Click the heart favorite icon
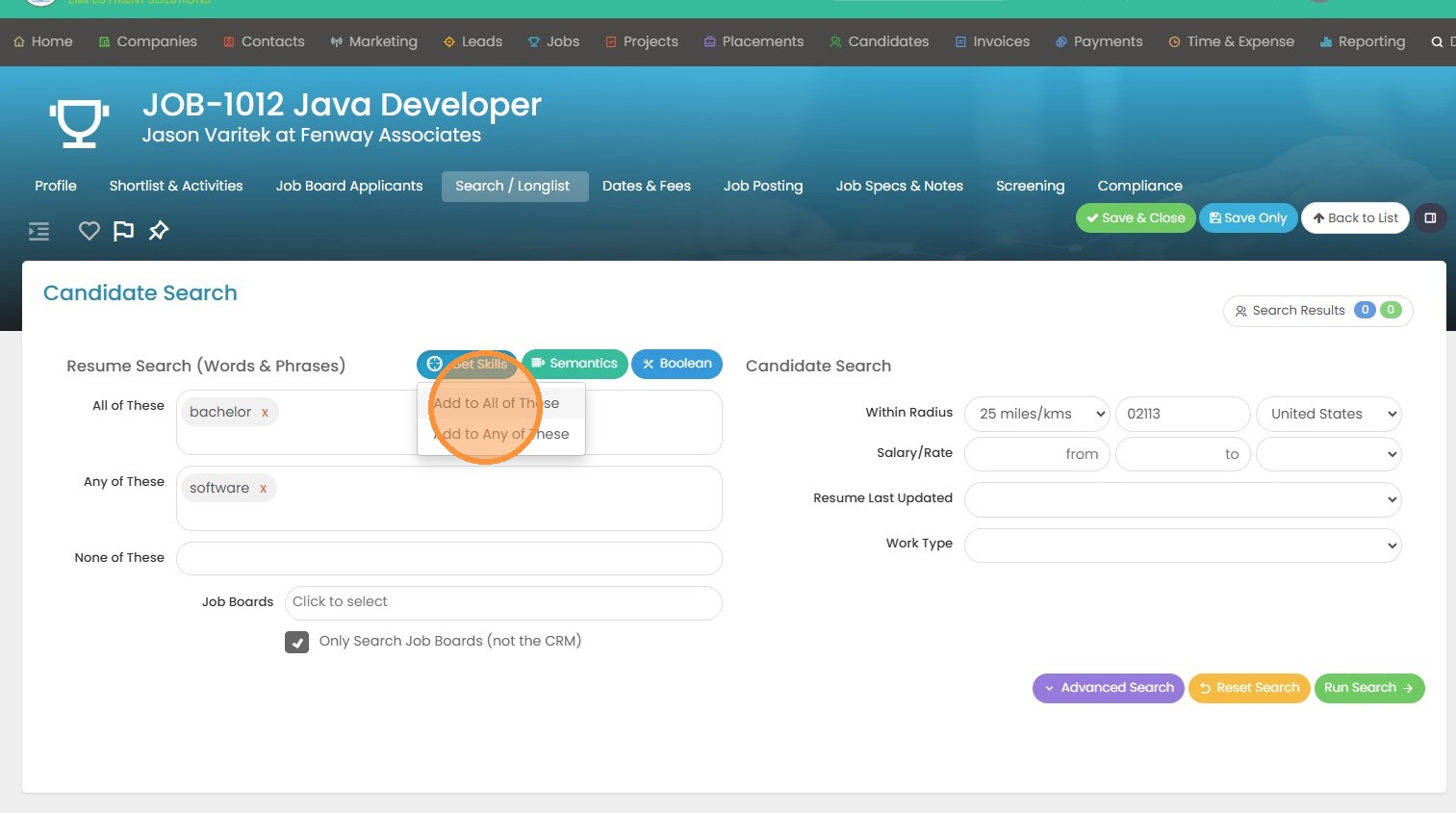The image size is (1456, 813). (89, 231)
